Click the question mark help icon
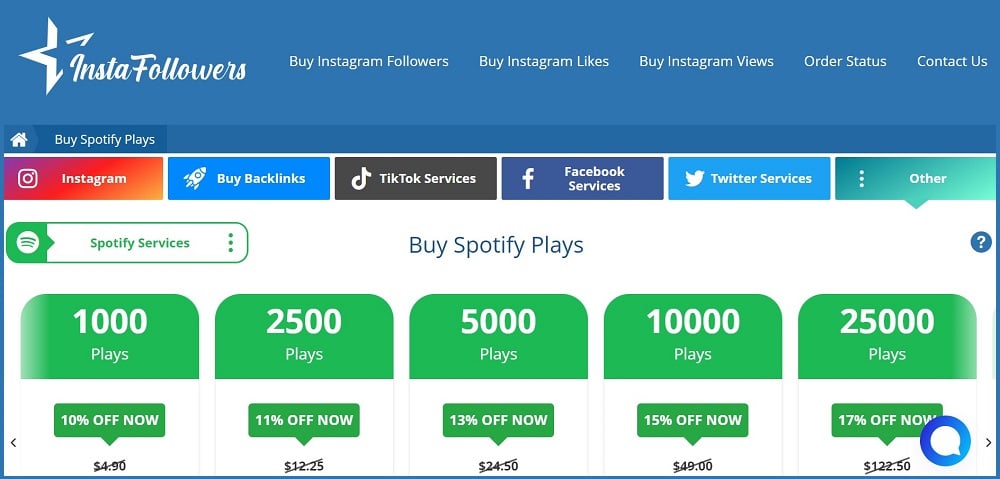 [981, 242]
